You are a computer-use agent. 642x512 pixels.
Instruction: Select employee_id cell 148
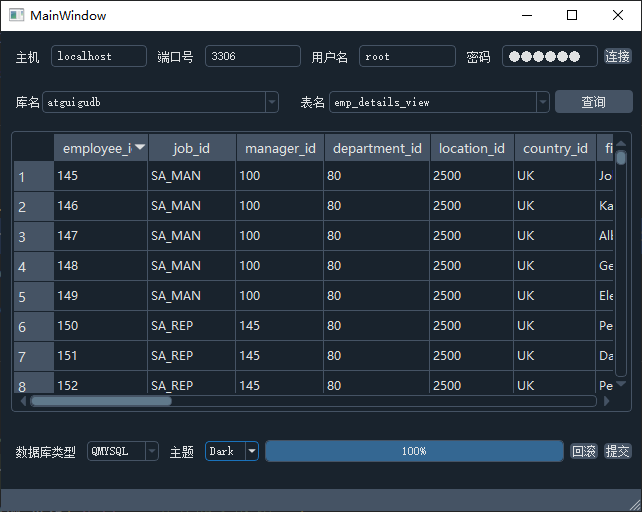[x=101, y=265]
